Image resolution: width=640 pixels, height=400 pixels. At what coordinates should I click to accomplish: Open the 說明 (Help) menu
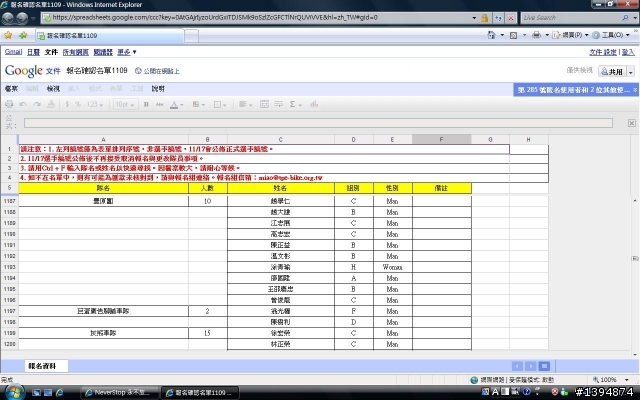point(158,89)
